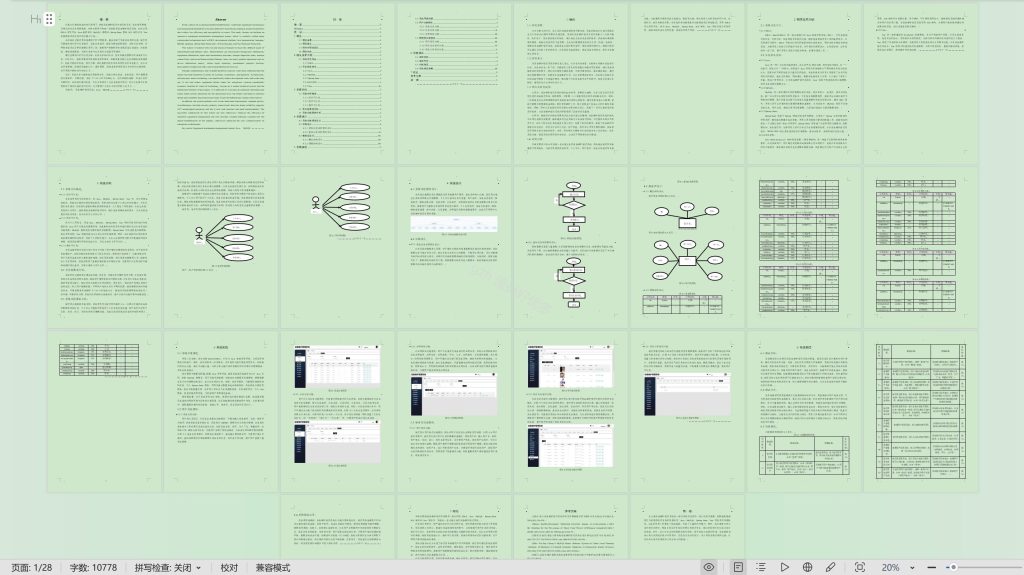Viewport: 1024px width, 575px height.
Task: Select the page with single large use-case diagram
Action: [x=221, y=247]
